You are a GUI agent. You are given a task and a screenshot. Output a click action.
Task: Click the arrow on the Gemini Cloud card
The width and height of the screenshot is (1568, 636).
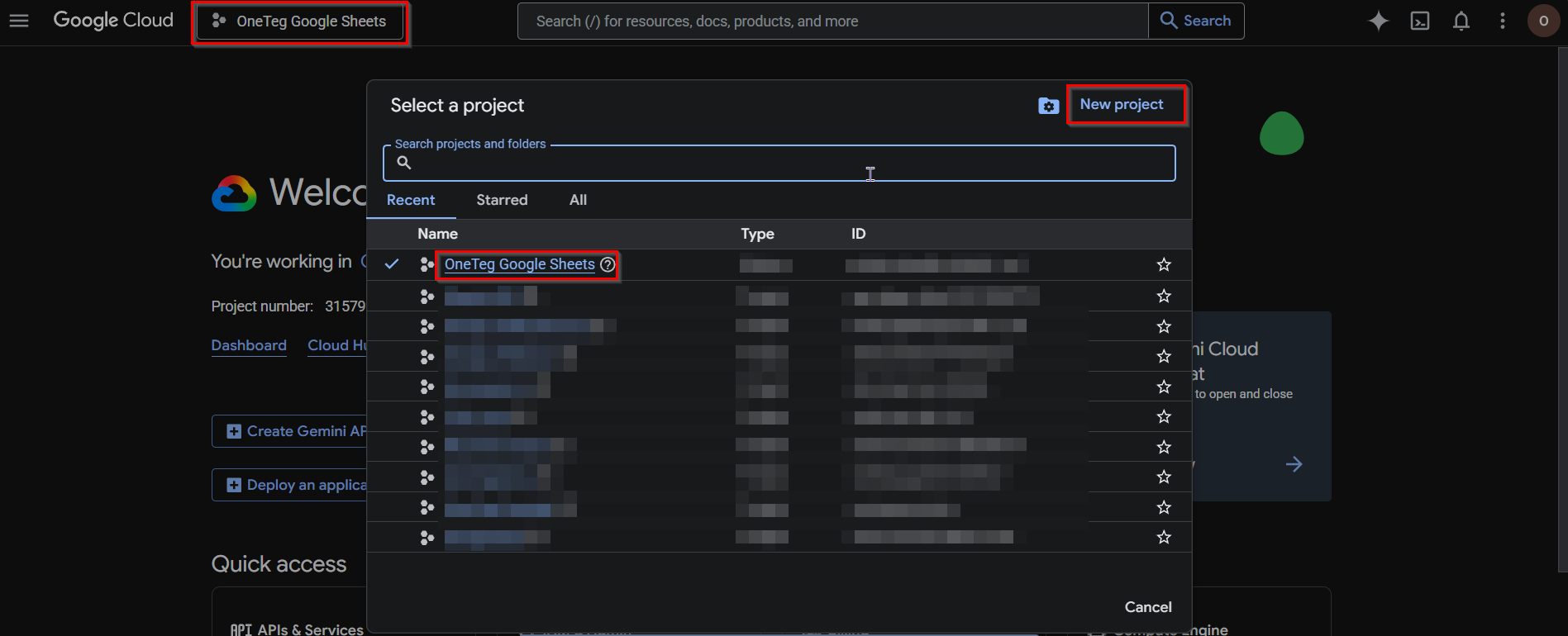click(1294, 464)
